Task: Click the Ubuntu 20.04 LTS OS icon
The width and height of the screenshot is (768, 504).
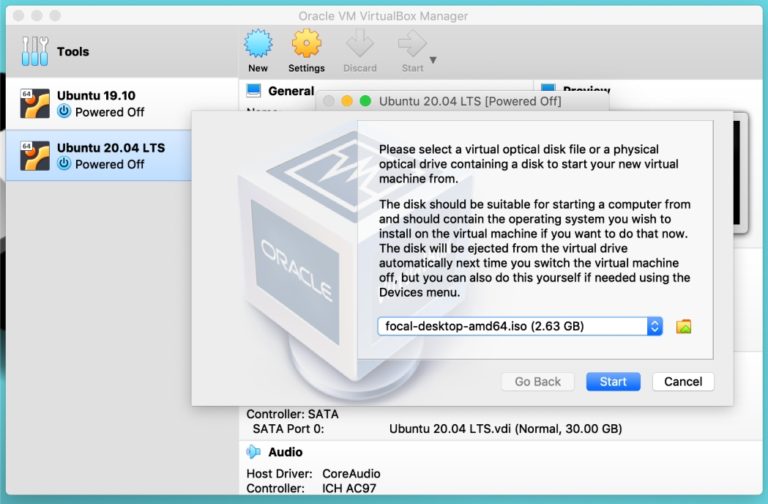Action: pyautogui.click(x=35, y=156)
